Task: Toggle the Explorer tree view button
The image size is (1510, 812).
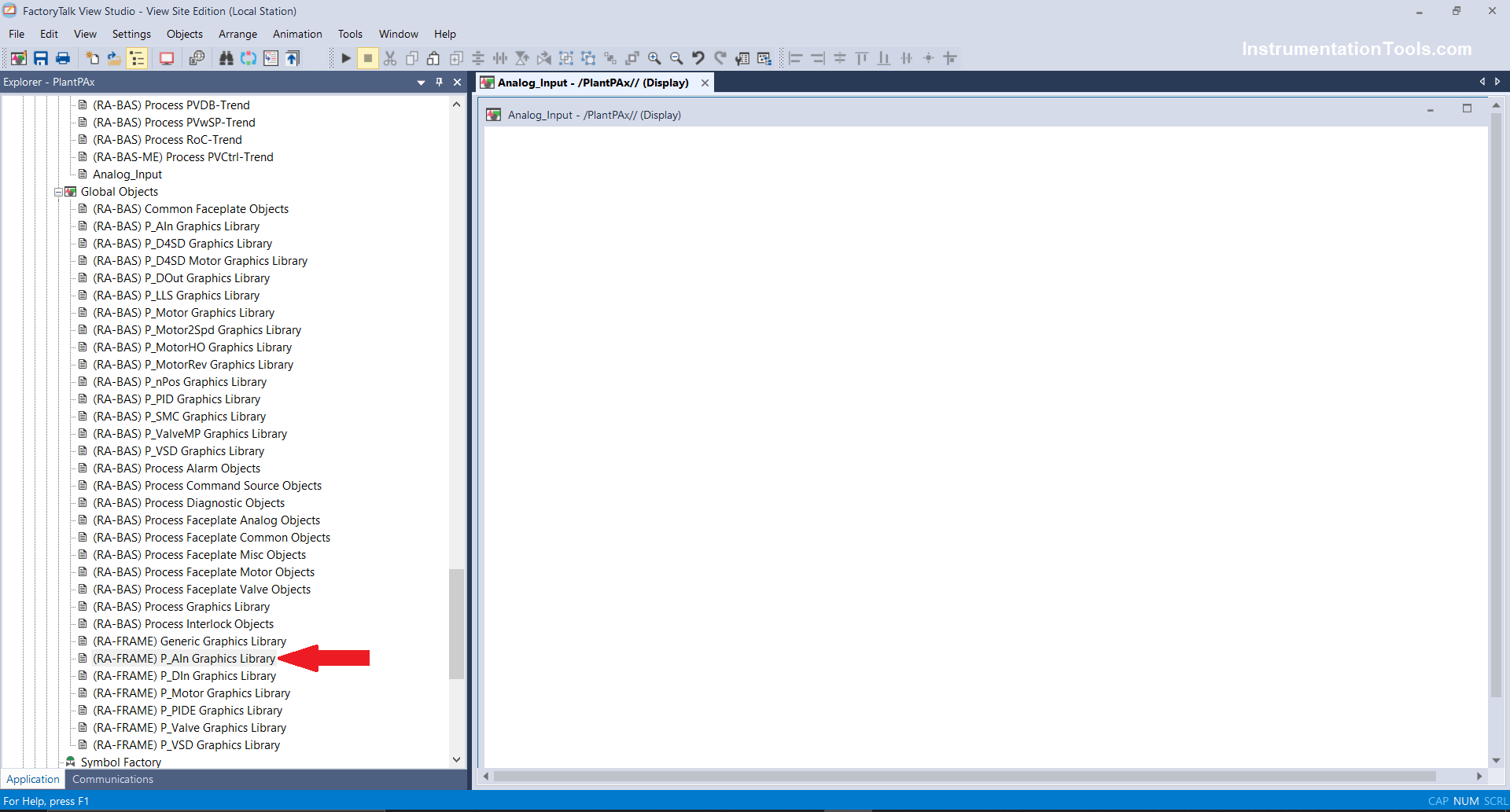Action: (137, 58)
